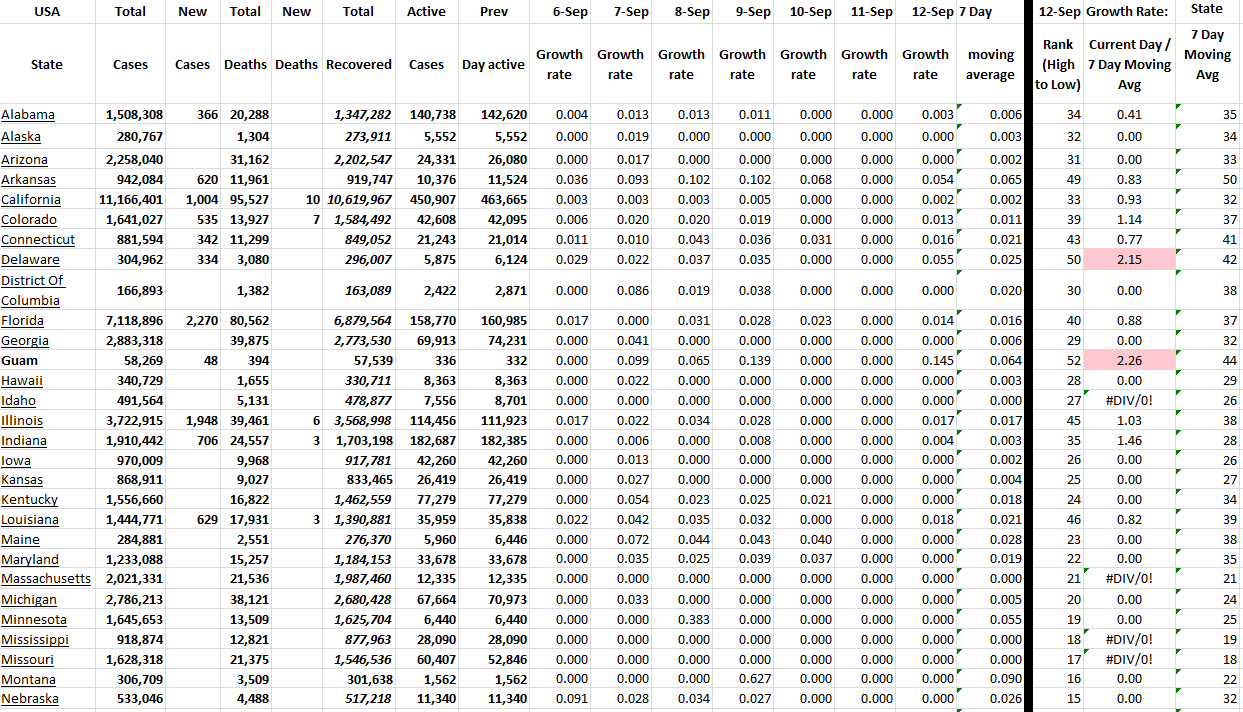
Task: Open the Massachusetts state link
Action: click(46, 579)
